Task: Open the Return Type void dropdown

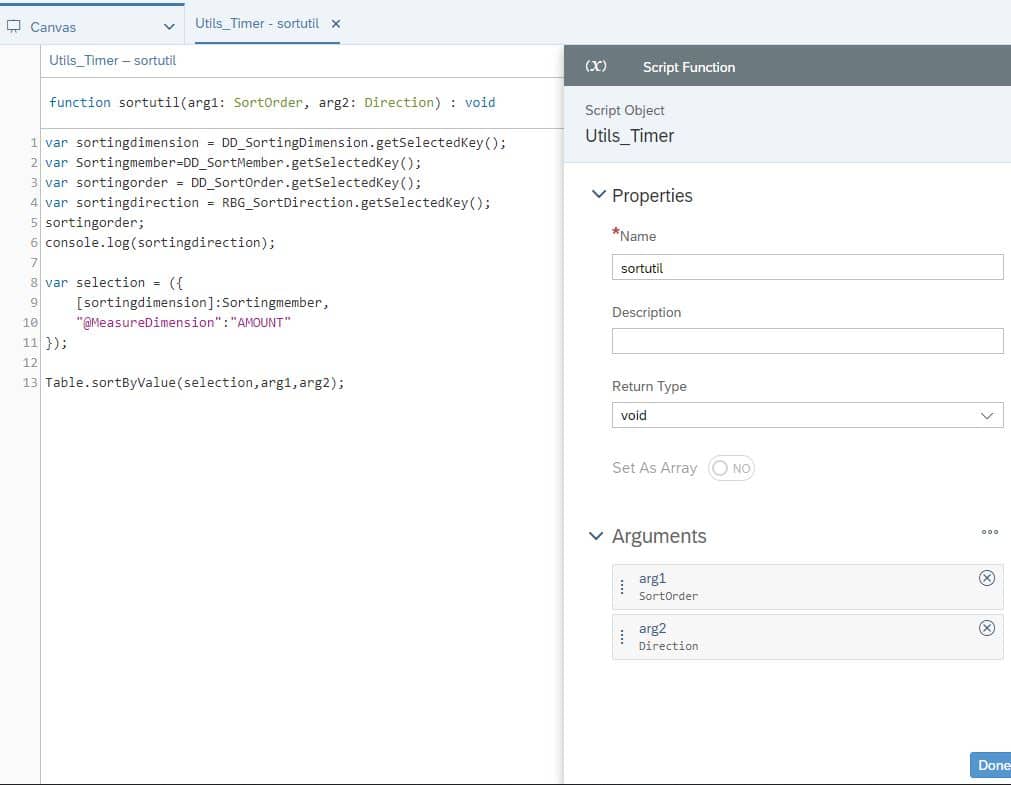Action: point(807,415)
